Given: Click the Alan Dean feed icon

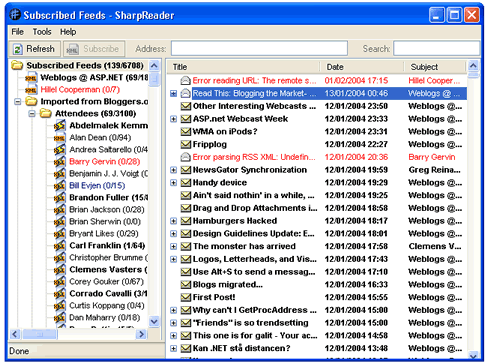Looking at the screenshot, I should tap(60, 138).
